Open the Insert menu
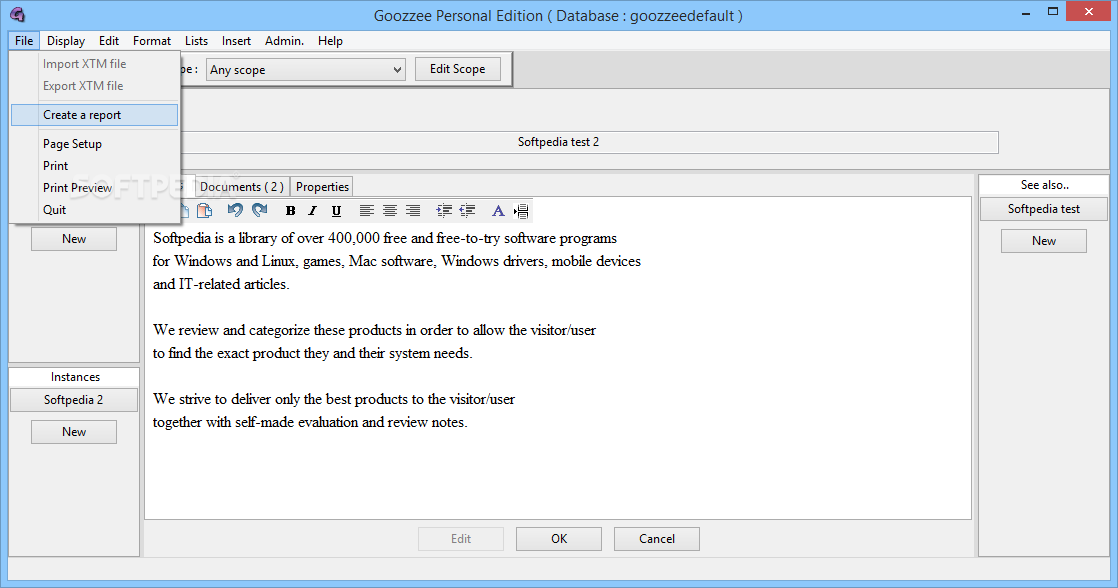 pyautogui.click(x=236, y=41)
